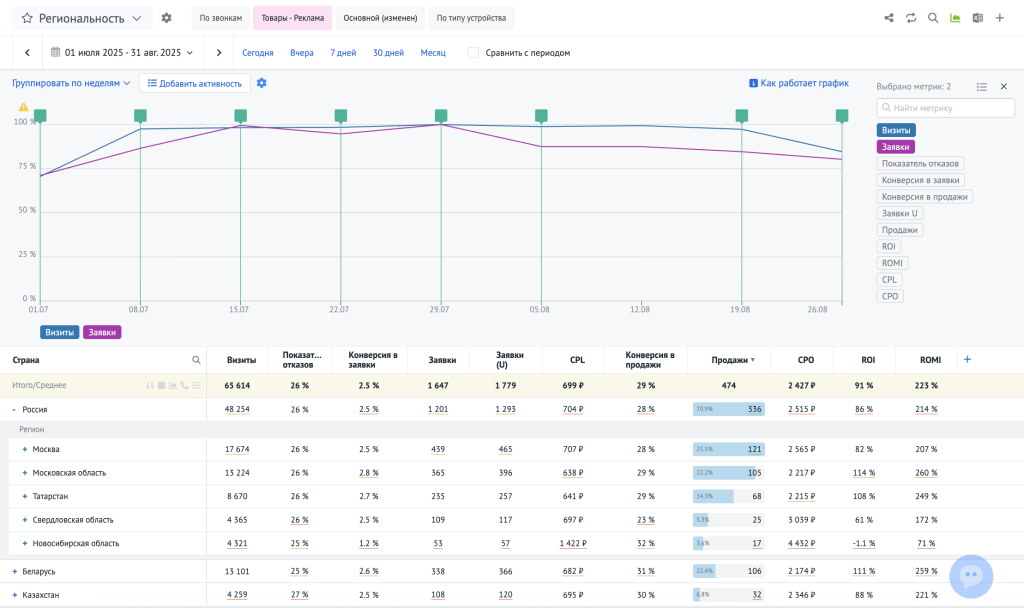Select the По типу устройства tab
Viewport: 1024px width, 608px height.
[470, 18]
